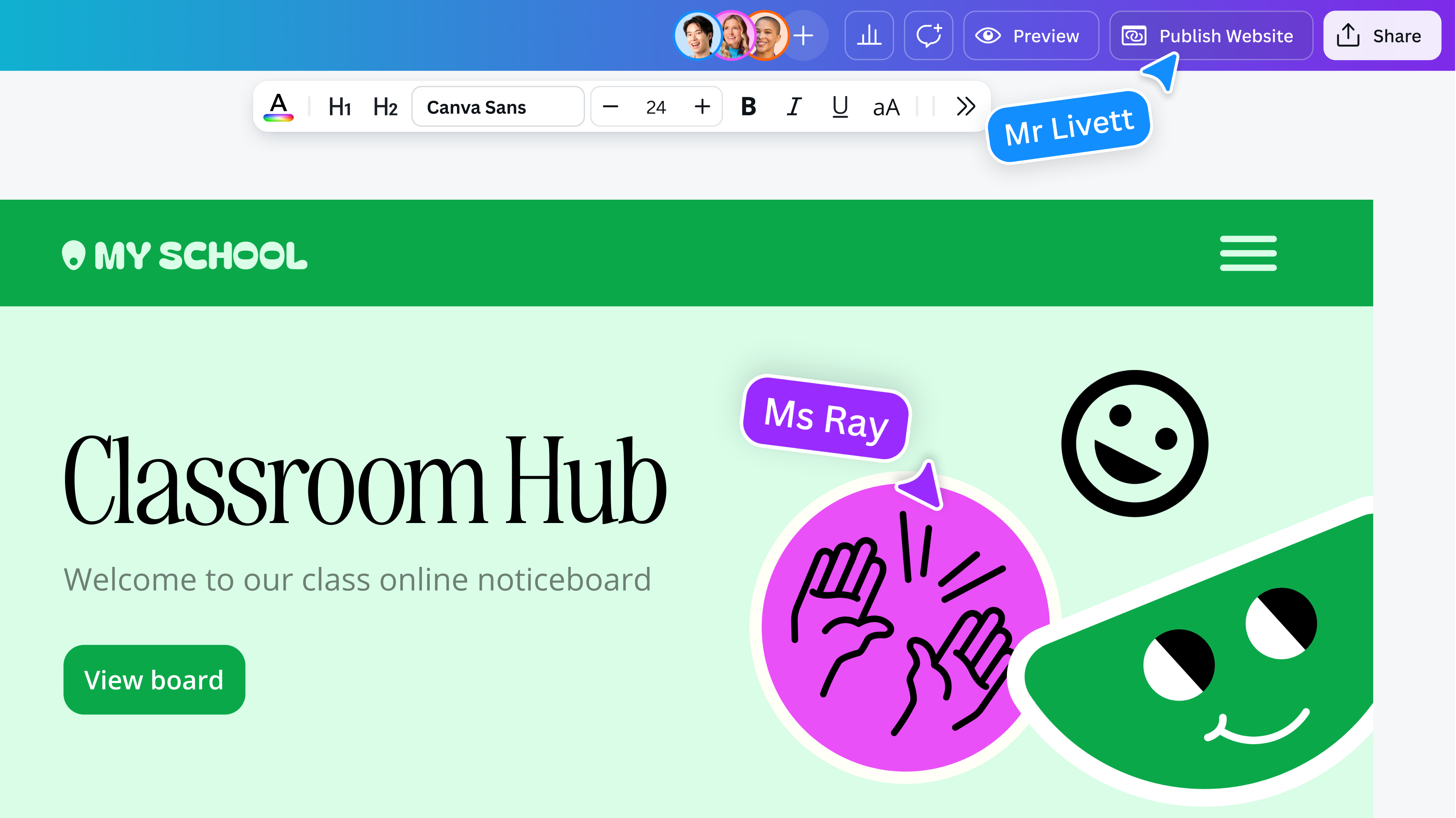1456x818 pixels.
Task: Add a comment with speech bubble icon
Action: [929, 36]
